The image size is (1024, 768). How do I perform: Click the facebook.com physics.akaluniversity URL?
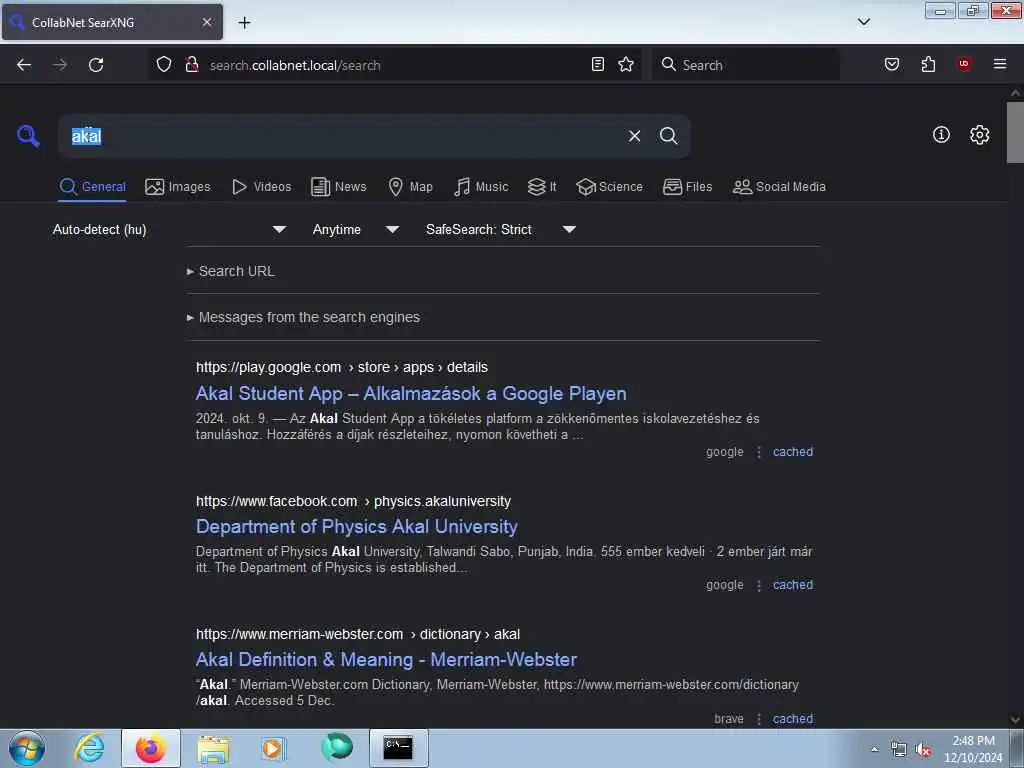point(353,501)
